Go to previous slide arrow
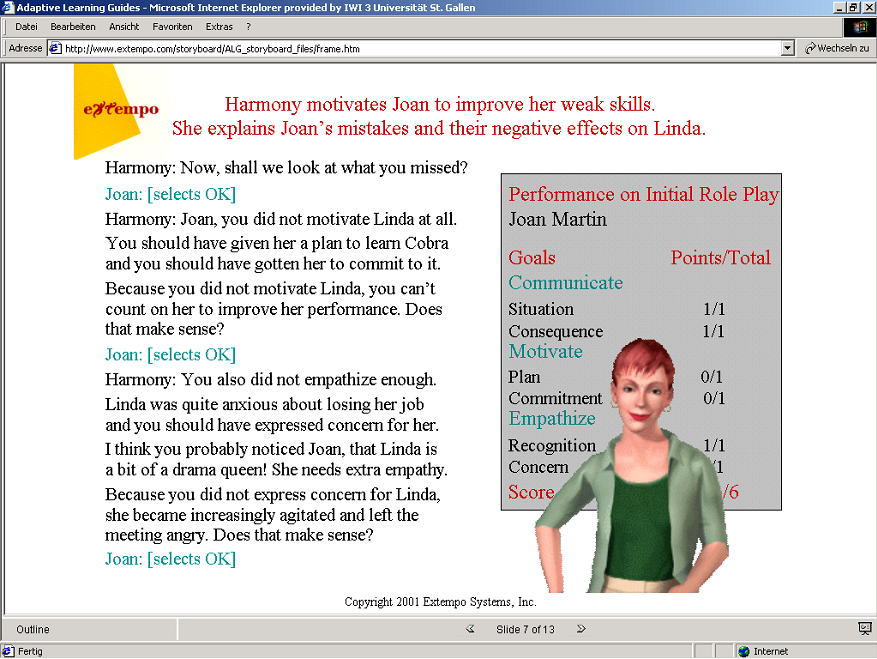The width and height of the screenshot is (877, 659). pos(470,629)
